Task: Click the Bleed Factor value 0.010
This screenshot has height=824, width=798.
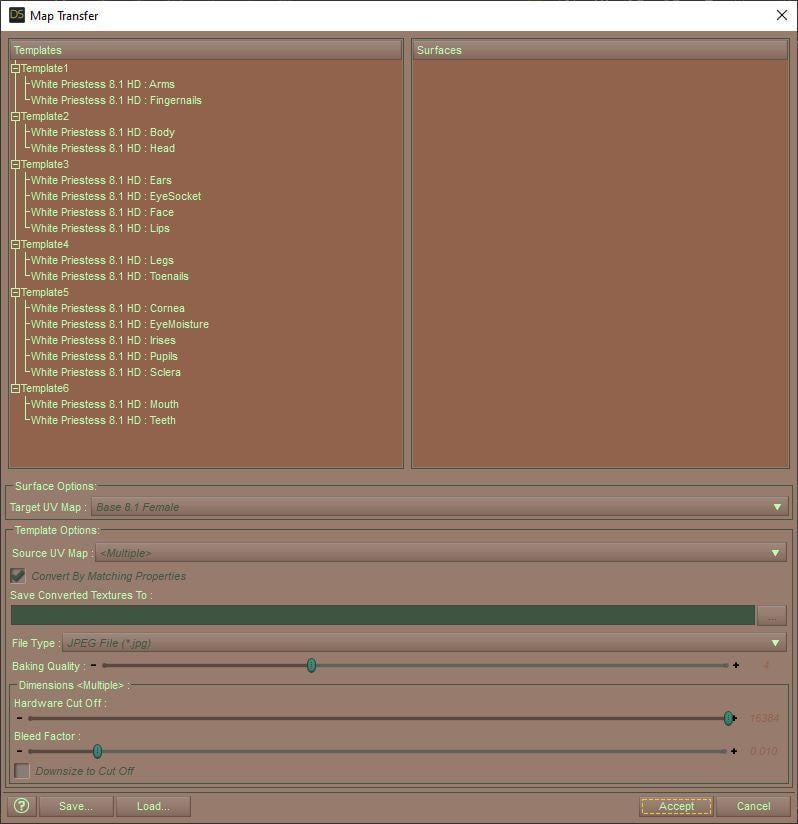Action: point(764,751)
